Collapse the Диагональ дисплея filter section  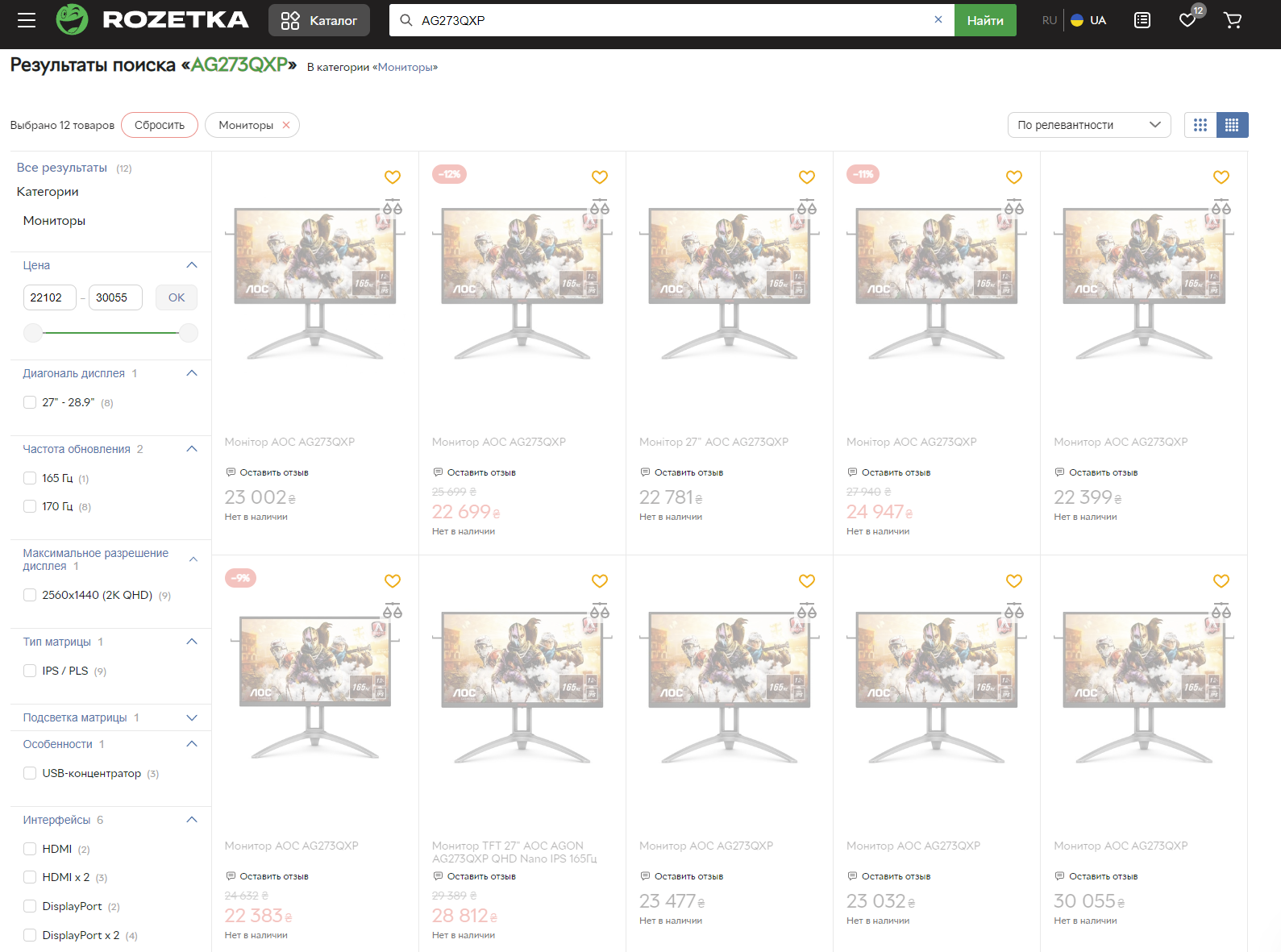point(192,373)
